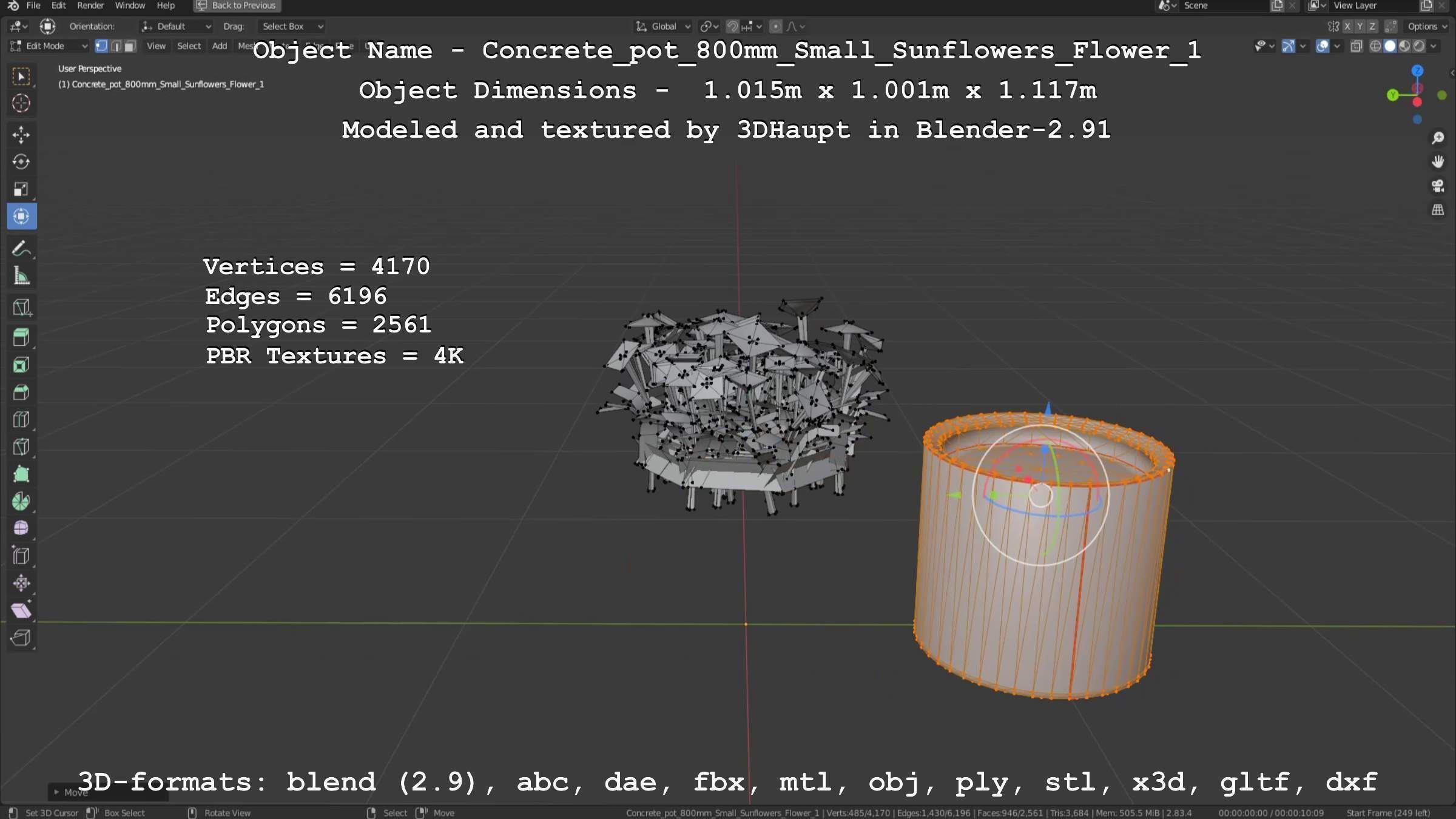
Task: Switch to wireframe viewport shading
Action: 1376,46
